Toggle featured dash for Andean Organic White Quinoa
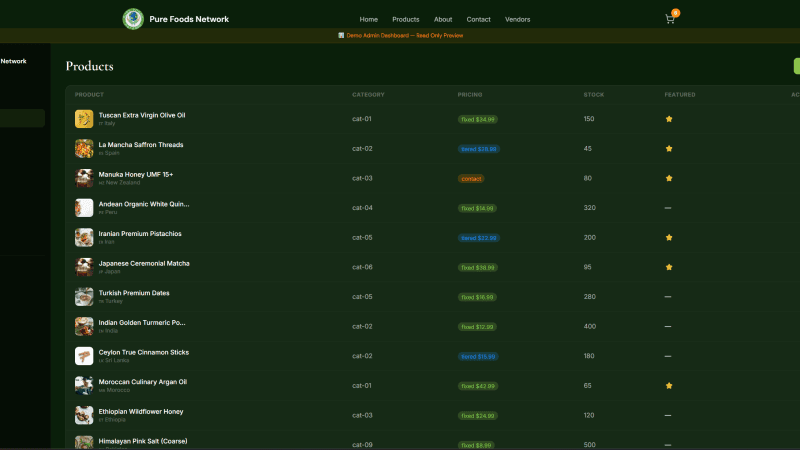 tap(668, 208)
